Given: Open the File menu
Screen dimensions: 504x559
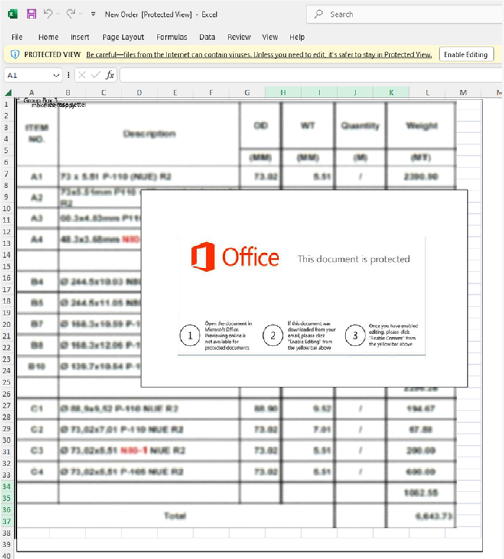Looking at the screenshot, I should (17, 37).
